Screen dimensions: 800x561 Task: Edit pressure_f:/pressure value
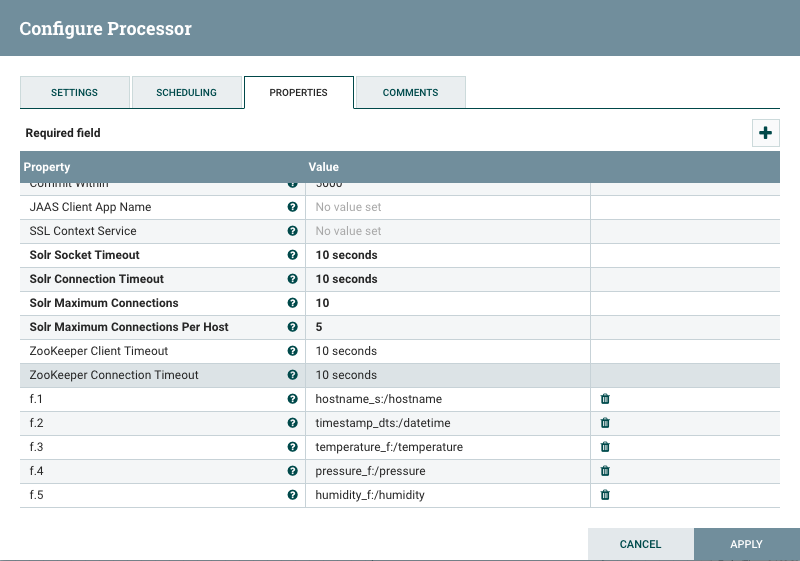(x=448, y=471)
